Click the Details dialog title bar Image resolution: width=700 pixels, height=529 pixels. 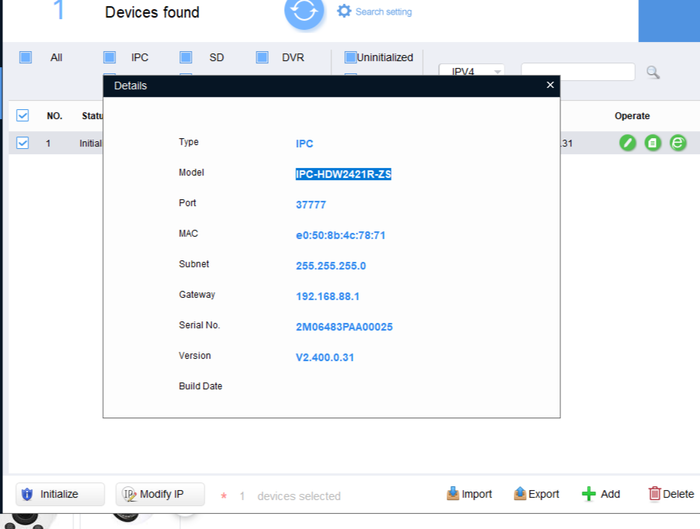pyautogui.click(x=332, y=86)
